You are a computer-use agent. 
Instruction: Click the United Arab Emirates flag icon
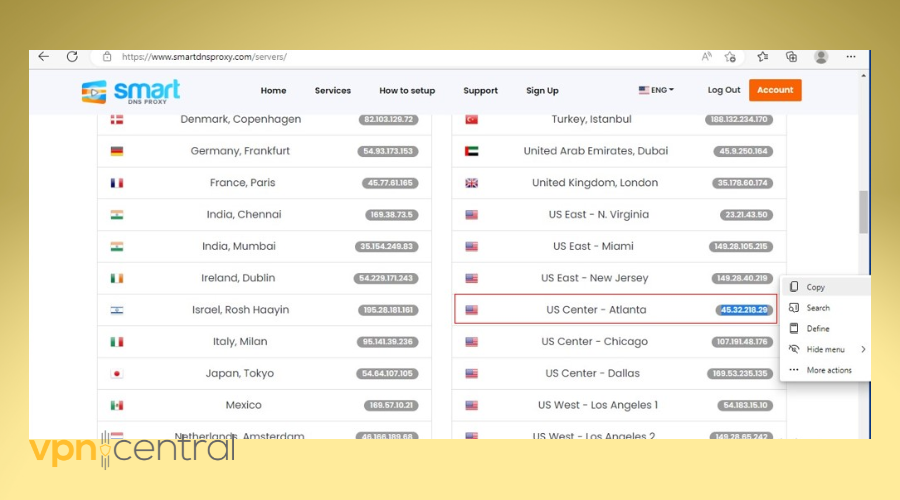click(471, 152)
